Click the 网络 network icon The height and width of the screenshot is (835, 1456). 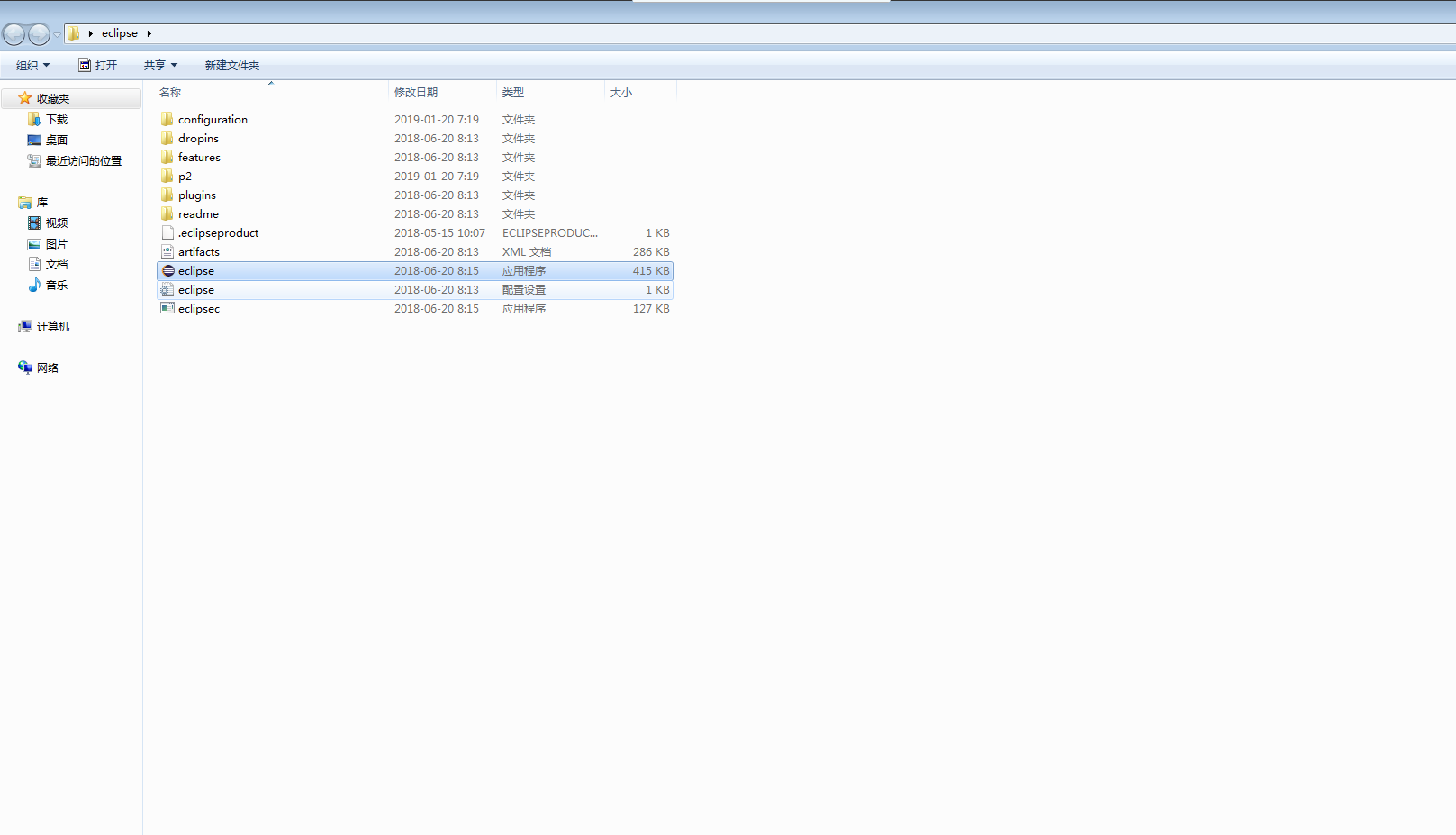25,368
